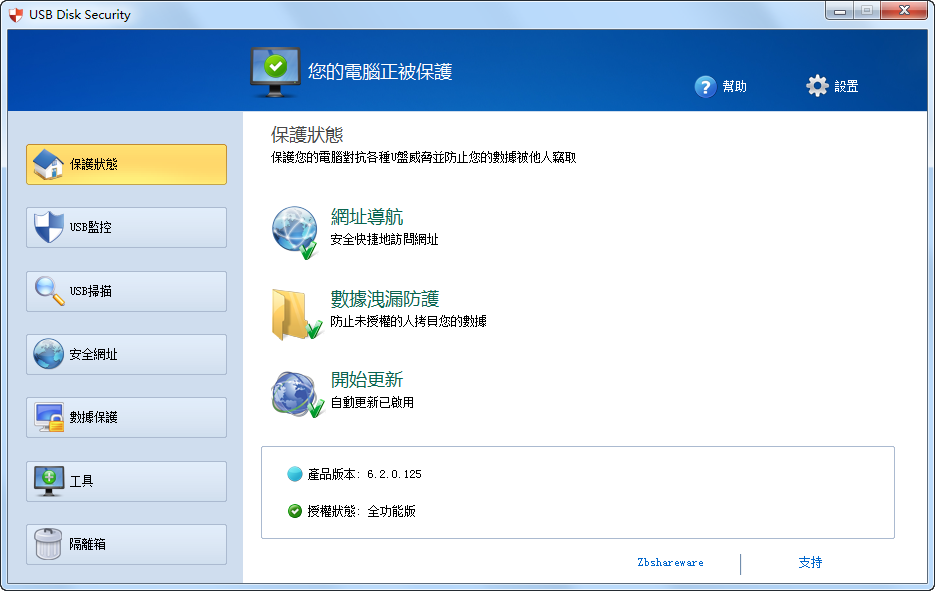
Task: Click the globe icon next to 網址導航
Action: 296,233
